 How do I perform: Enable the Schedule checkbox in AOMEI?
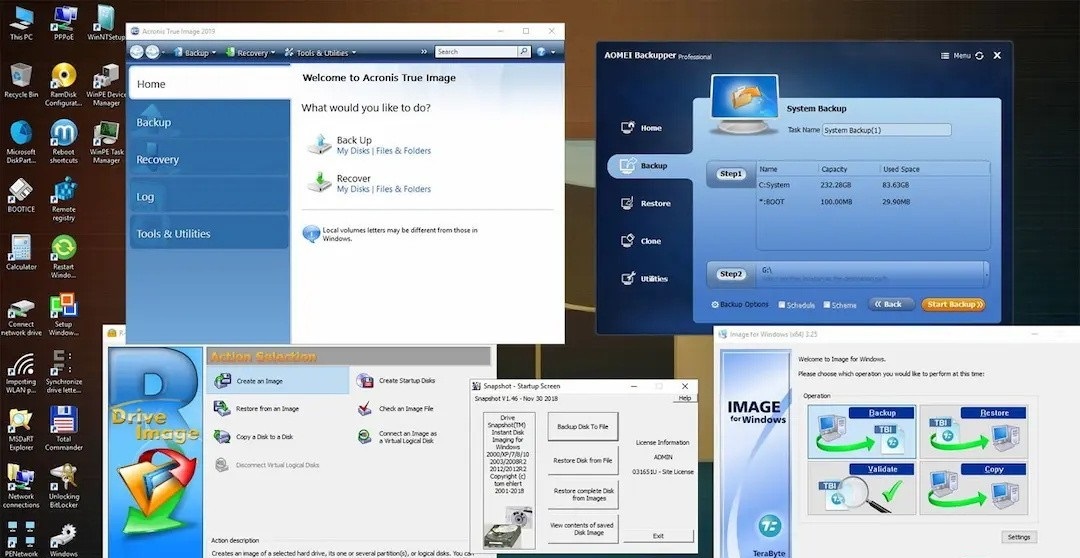(x=780, y=305)
